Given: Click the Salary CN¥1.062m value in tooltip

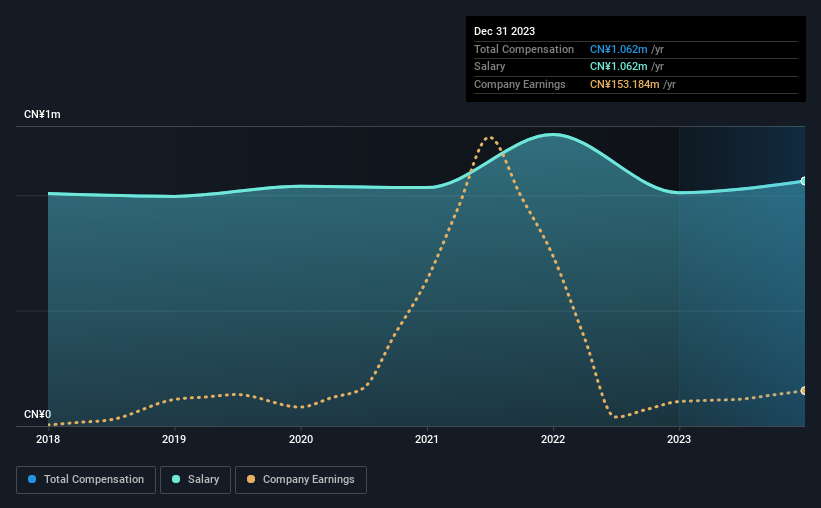Looking at the screenshot, I should 618,67.
